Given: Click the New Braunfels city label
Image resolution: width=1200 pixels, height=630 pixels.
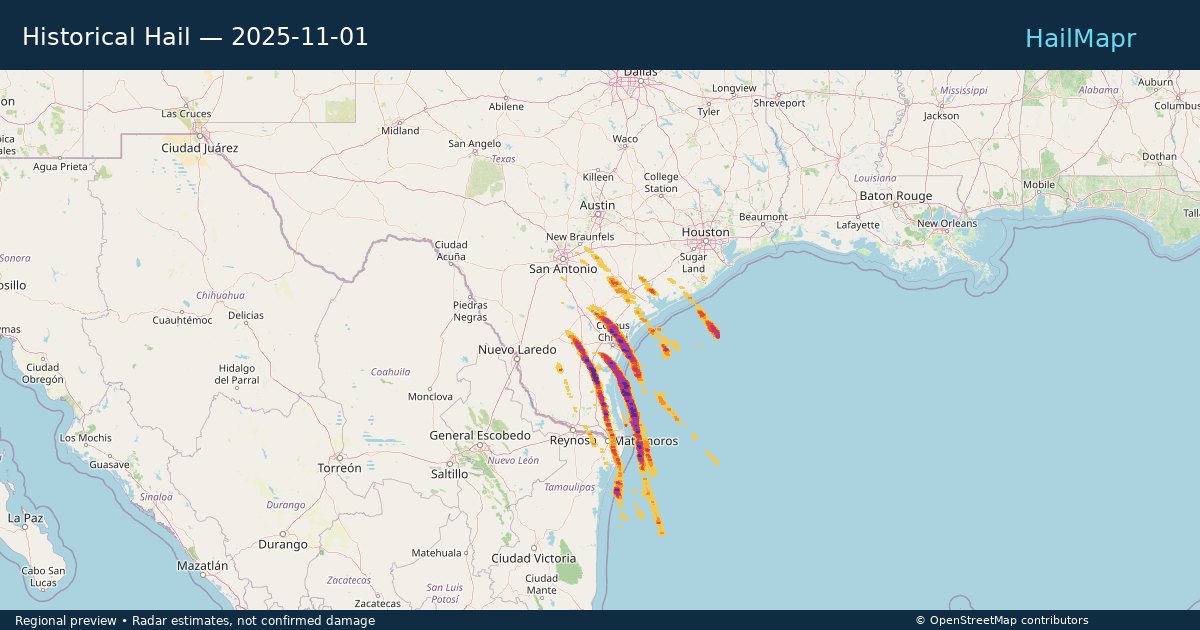Looking at the screenshot, I should coord(579,237).
